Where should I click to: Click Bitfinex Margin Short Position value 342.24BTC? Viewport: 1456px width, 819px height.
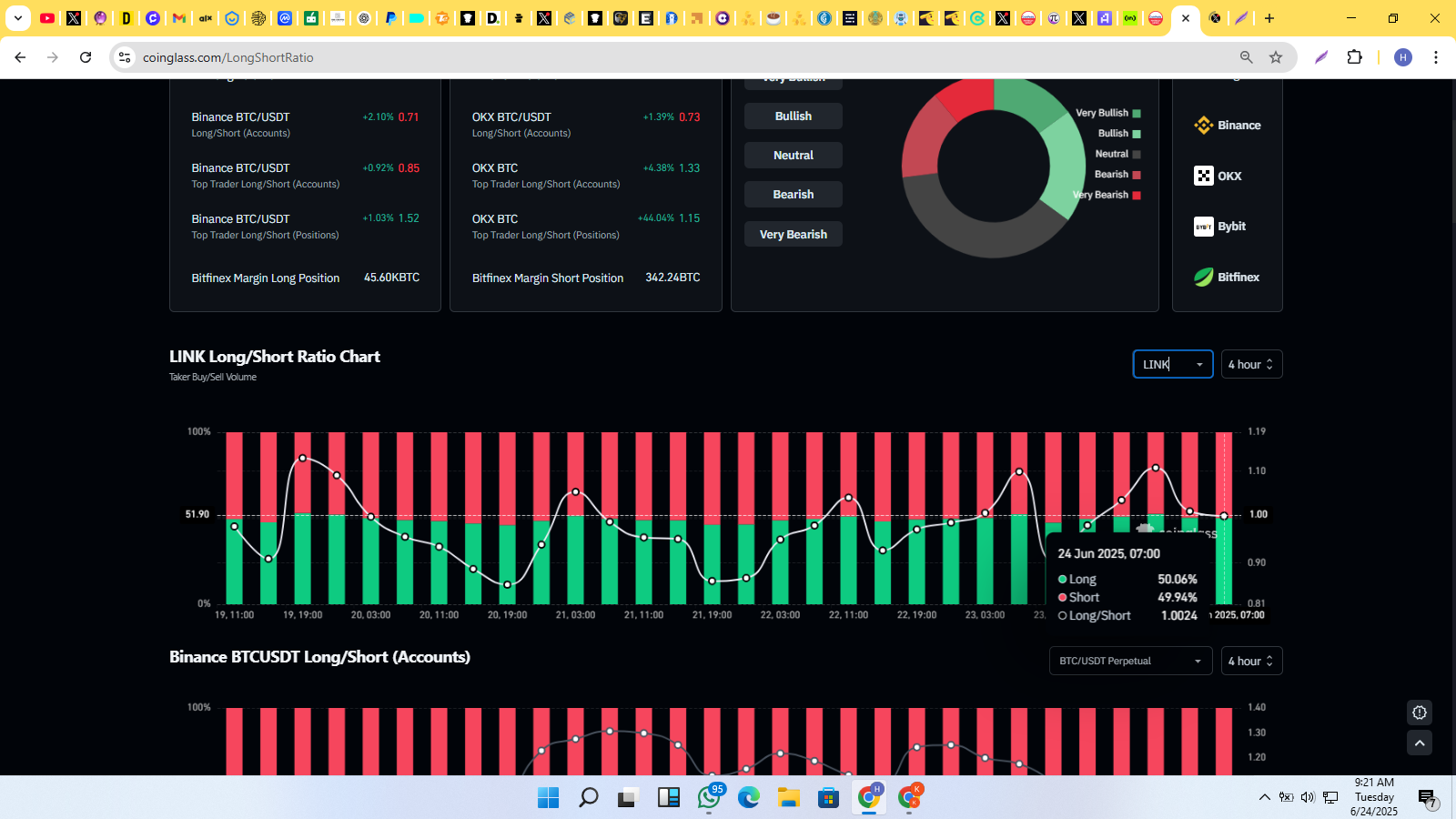(x=672, y=278)
